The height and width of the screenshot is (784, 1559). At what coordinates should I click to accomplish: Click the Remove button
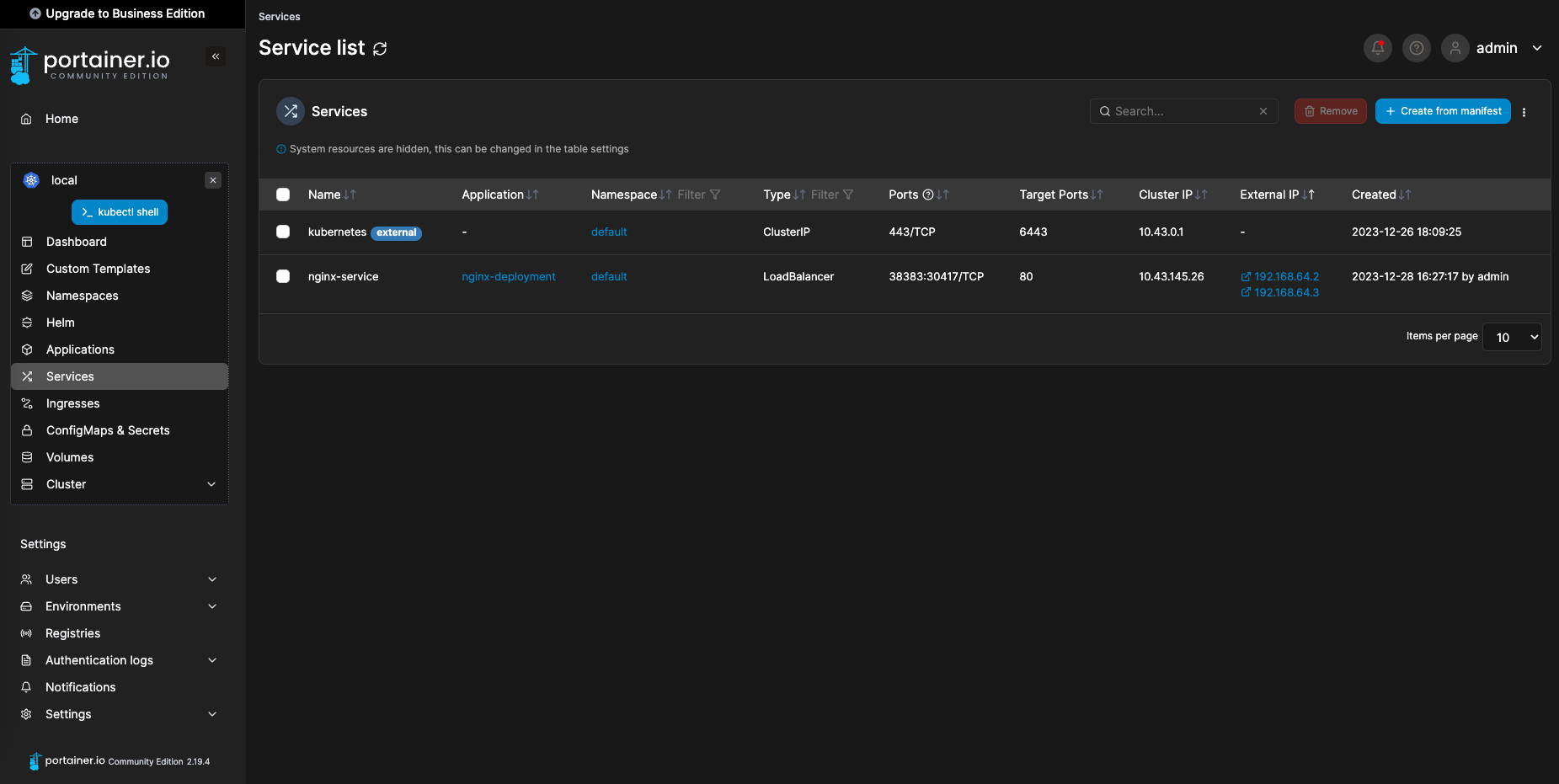click(1331, 111)
